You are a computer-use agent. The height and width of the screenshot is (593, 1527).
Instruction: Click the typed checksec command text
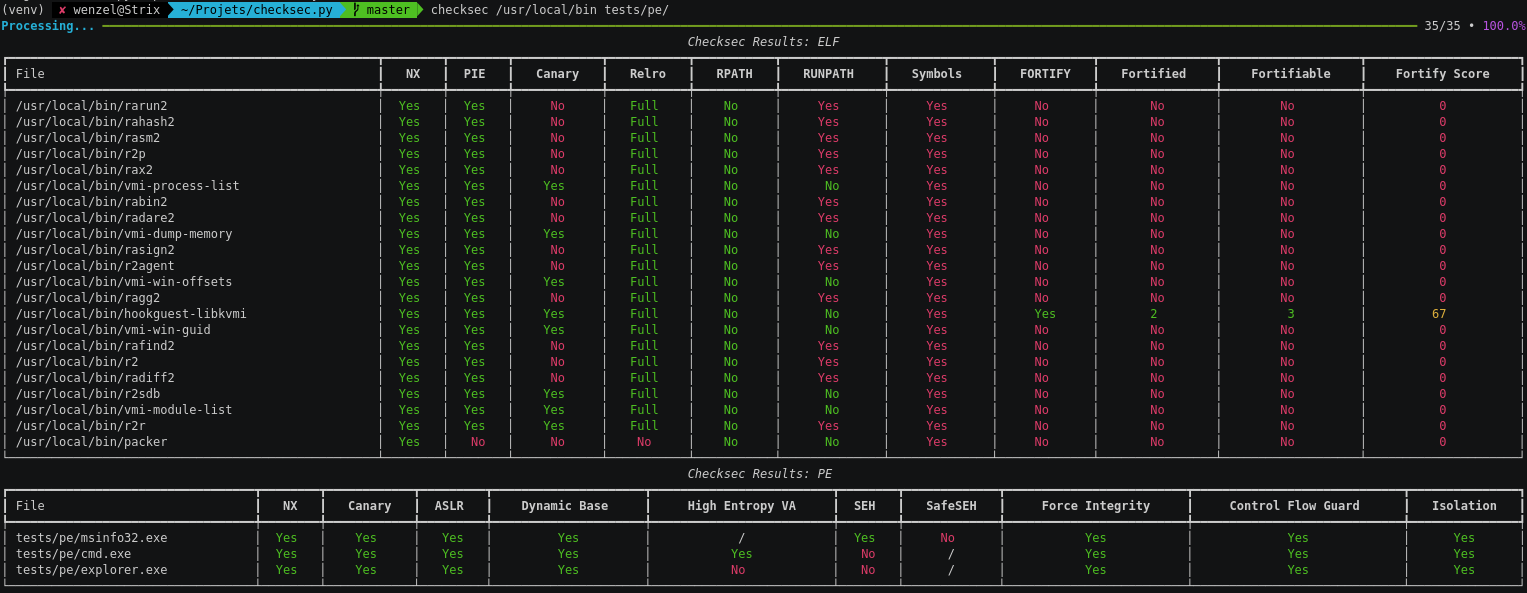(x=549, y=10)
